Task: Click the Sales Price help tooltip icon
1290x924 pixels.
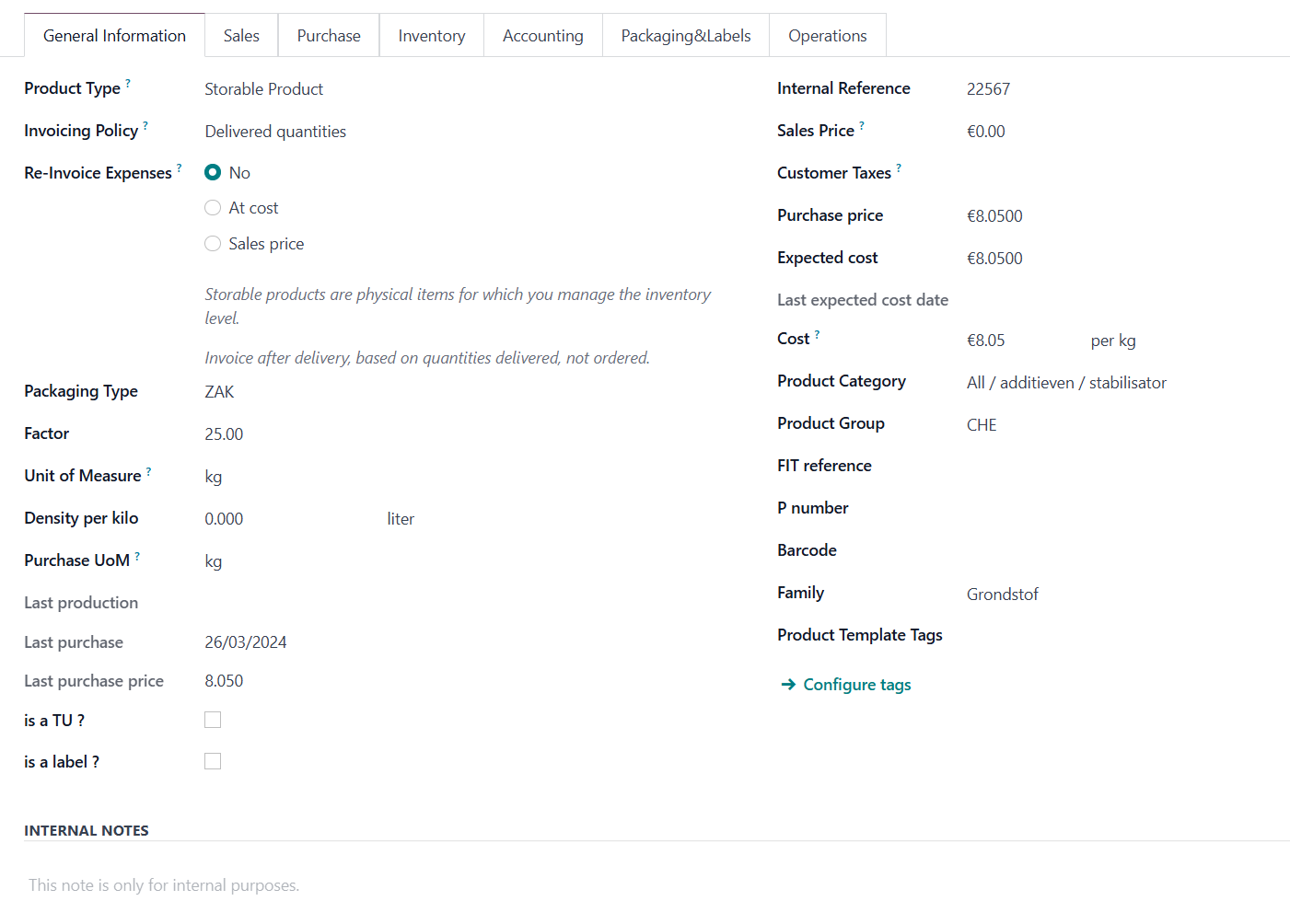Action: (x=862, y=125)
